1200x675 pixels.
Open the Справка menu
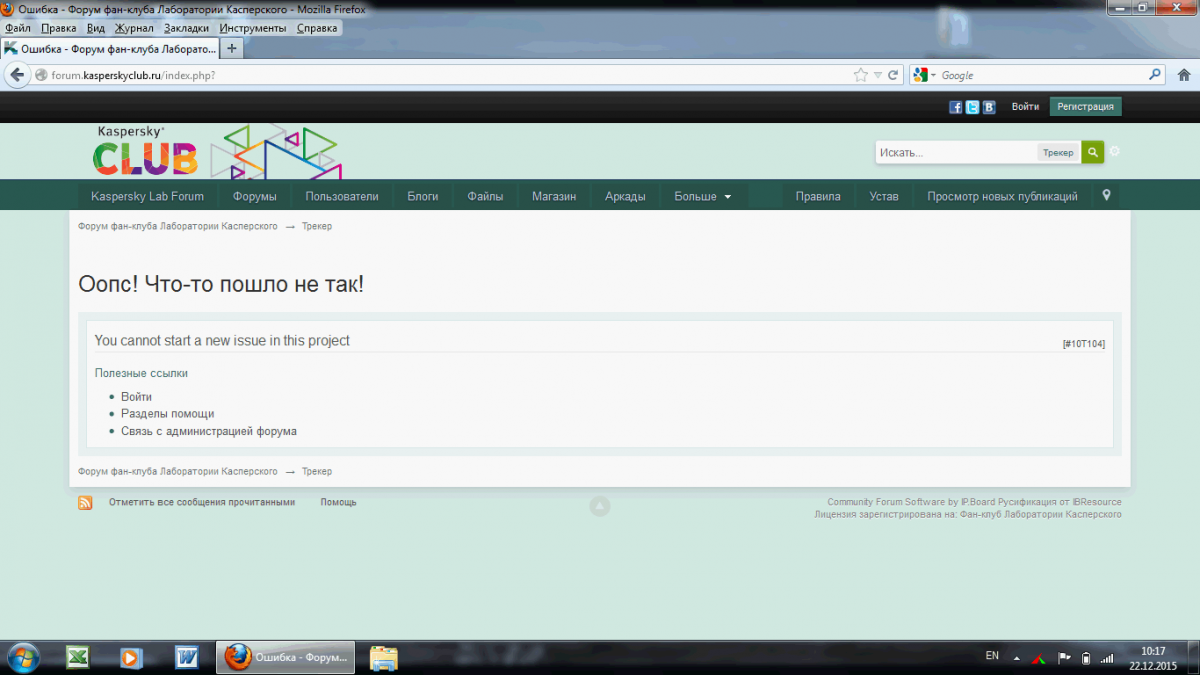pos(318,28)
